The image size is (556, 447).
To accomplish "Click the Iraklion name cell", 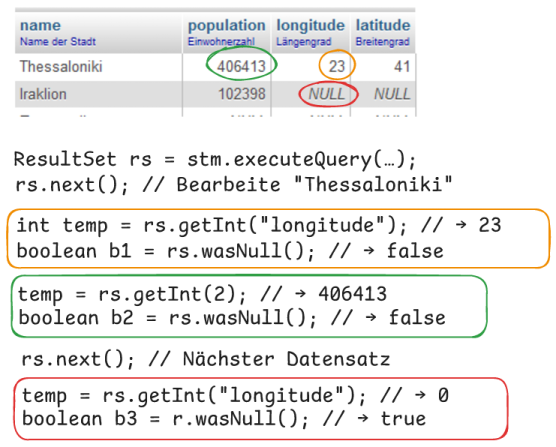I will (x=43, y=94).
